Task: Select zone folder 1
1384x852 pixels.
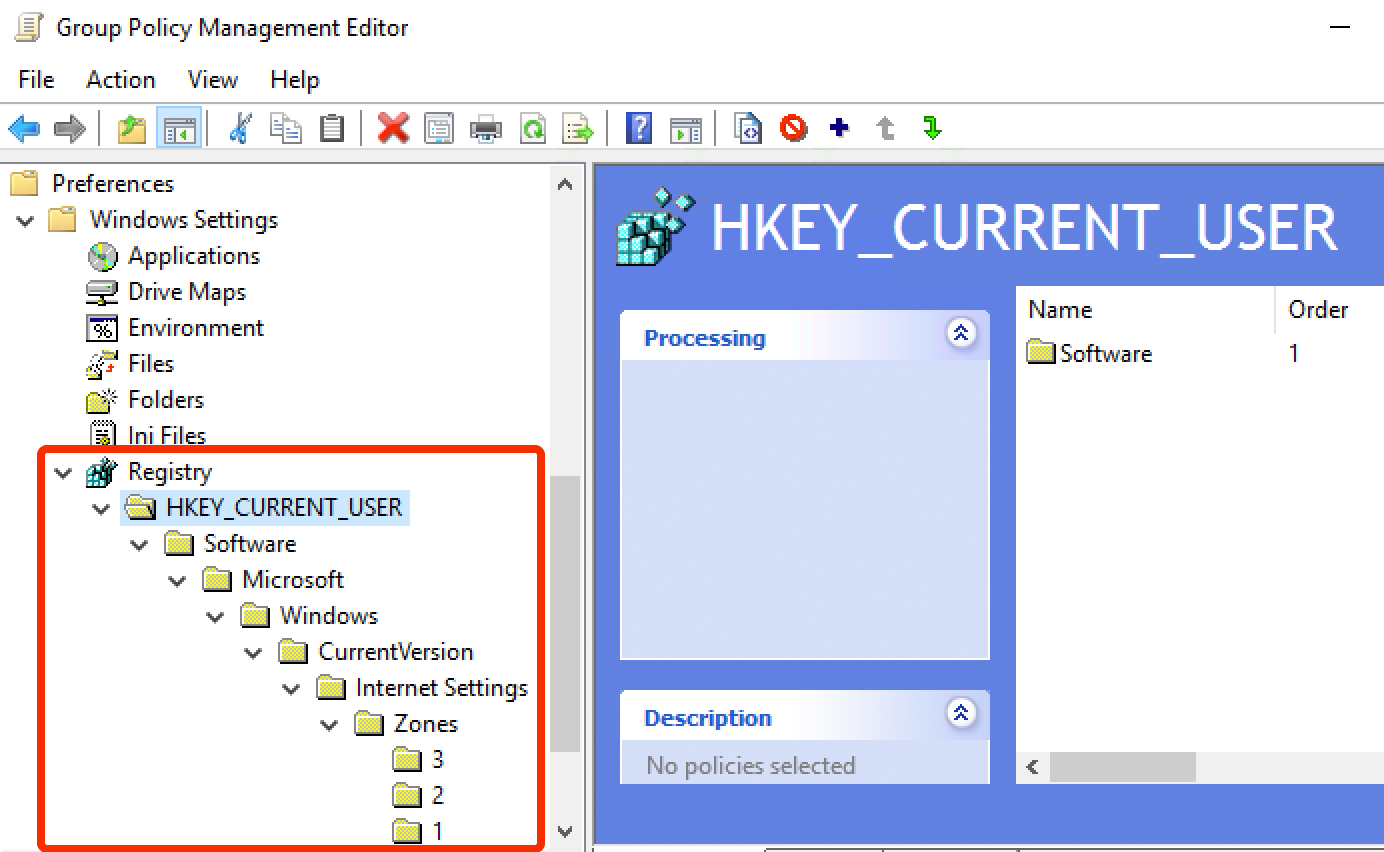Action: click(437, 832)
